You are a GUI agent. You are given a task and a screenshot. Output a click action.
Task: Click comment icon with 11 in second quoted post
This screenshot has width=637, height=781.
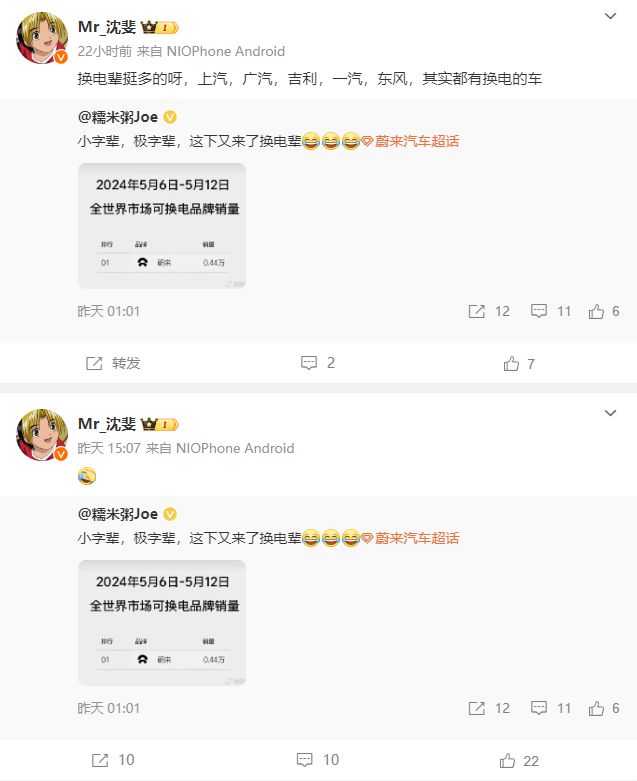pyautogui.click(x=539, y=708)
